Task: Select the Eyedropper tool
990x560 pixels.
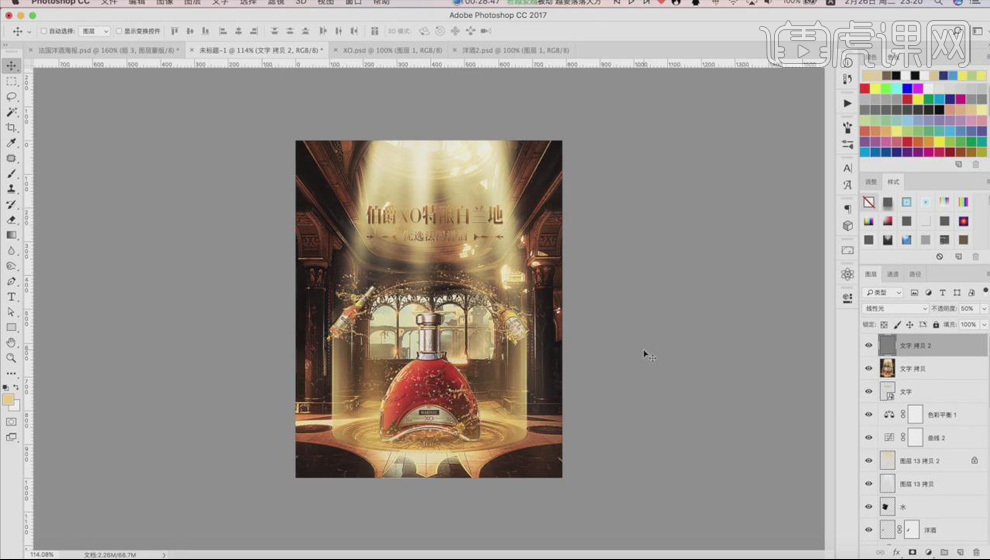Action: click(11, 143)
